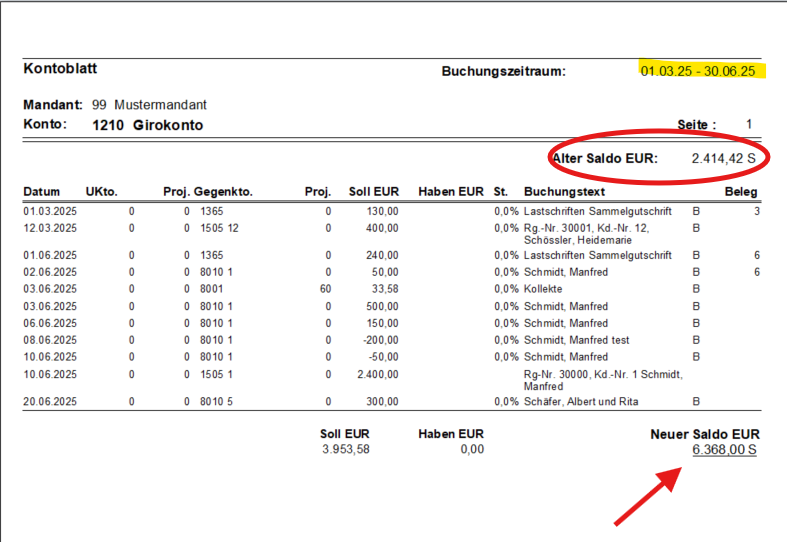Click the 2.400,00 Soll amount
The width and height of the screenshot is (787, 542).
[377, 374]
